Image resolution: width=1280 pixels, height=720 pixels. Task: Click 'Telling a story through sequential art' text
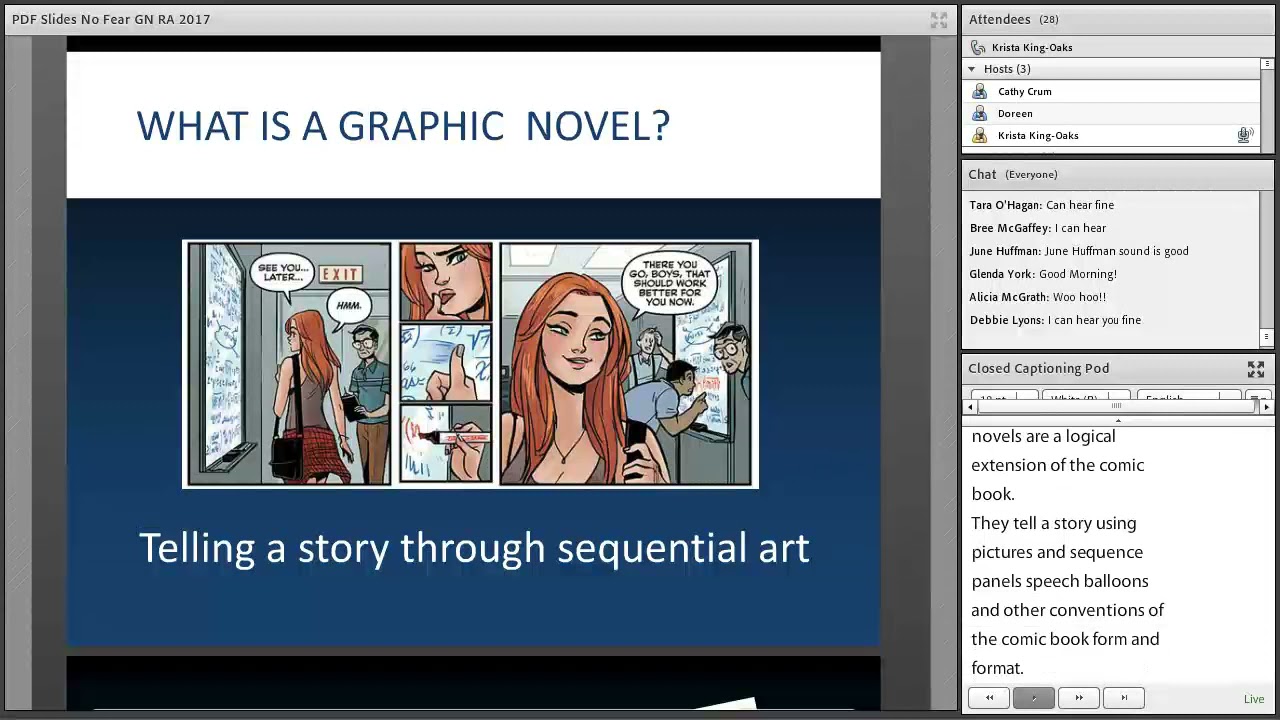(x=474, y=549)
